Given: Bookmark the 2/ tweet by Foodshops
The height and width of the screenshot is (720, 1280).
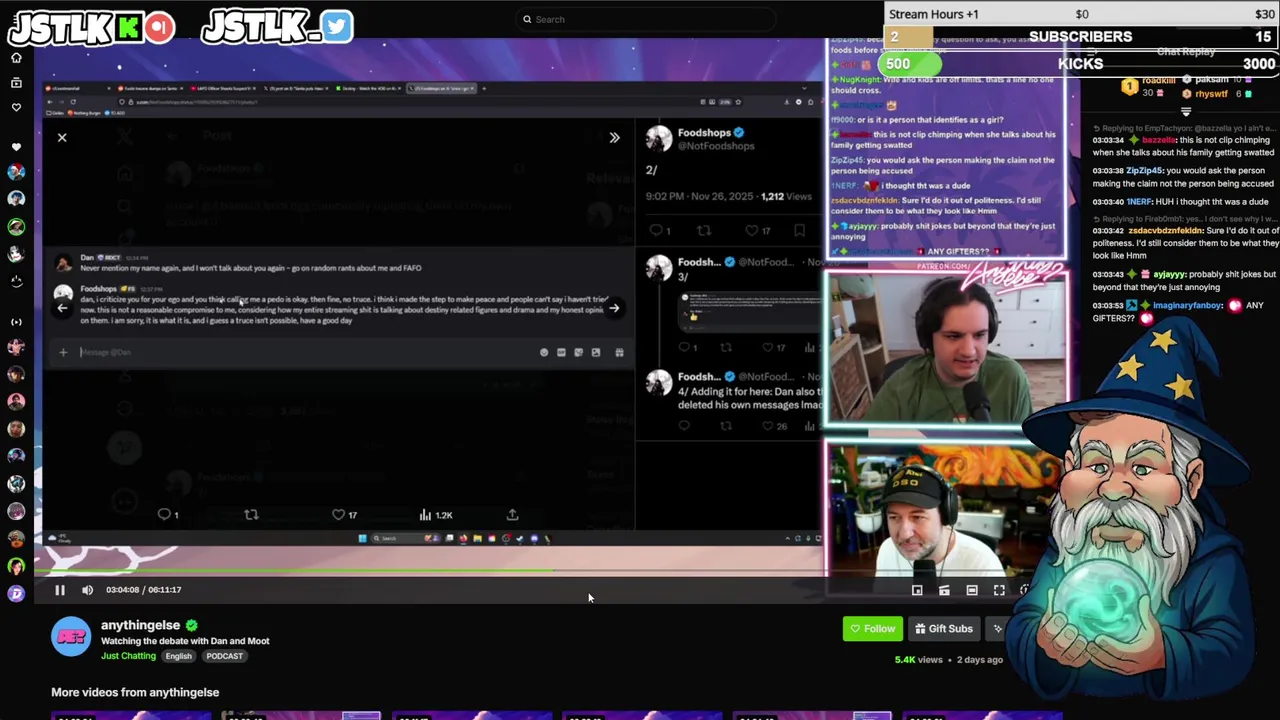Looking at the screenshot, I should 799,230.
